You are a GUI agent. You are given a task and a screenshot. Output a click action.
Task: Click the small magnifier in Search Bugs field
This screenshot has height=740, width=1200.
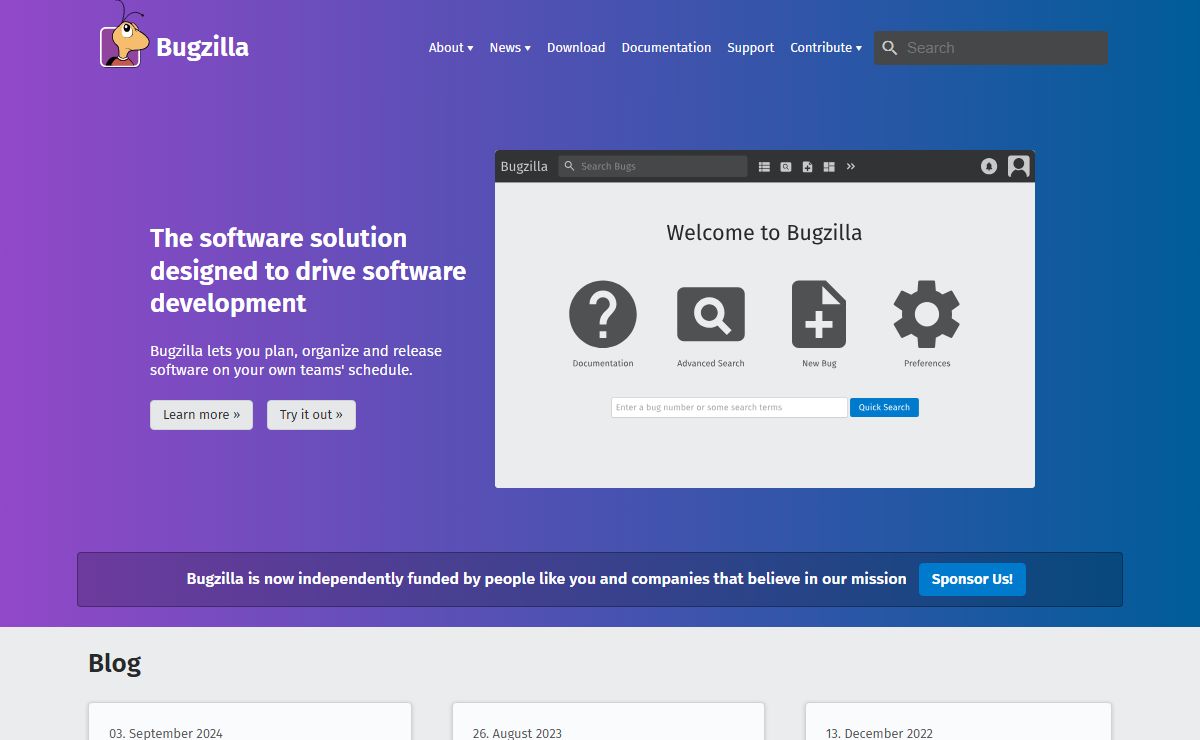(570, 167)
